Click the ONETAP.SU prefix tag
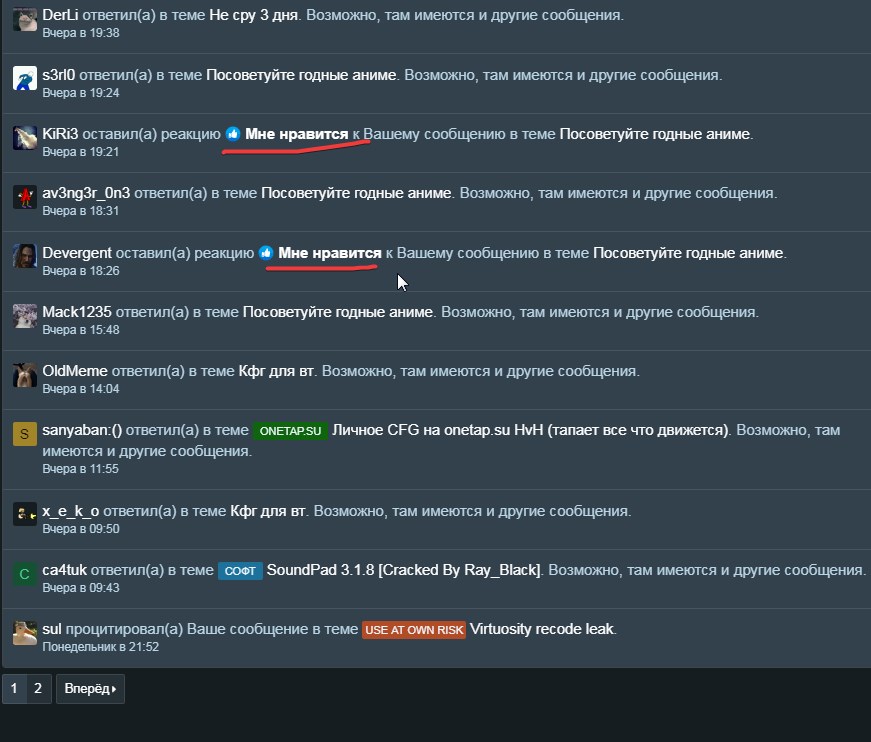 (290, 431)
